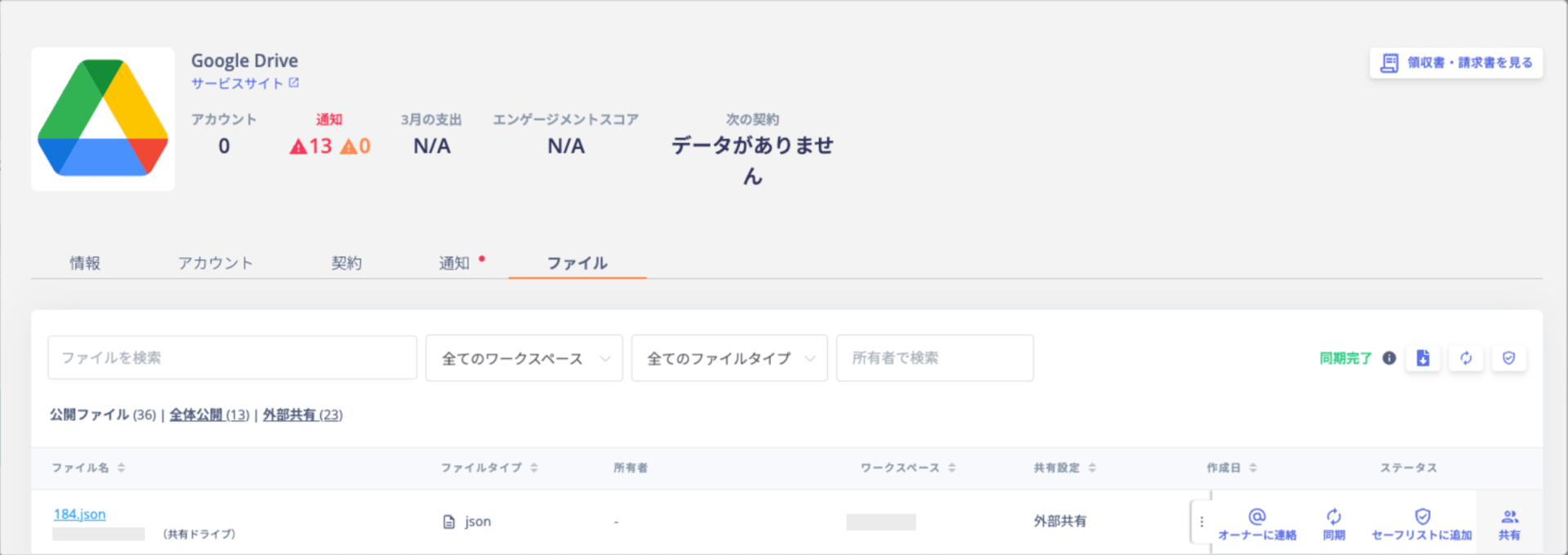
Task: Click the 同期 action for 184.json
Action: coord(1334,525)
